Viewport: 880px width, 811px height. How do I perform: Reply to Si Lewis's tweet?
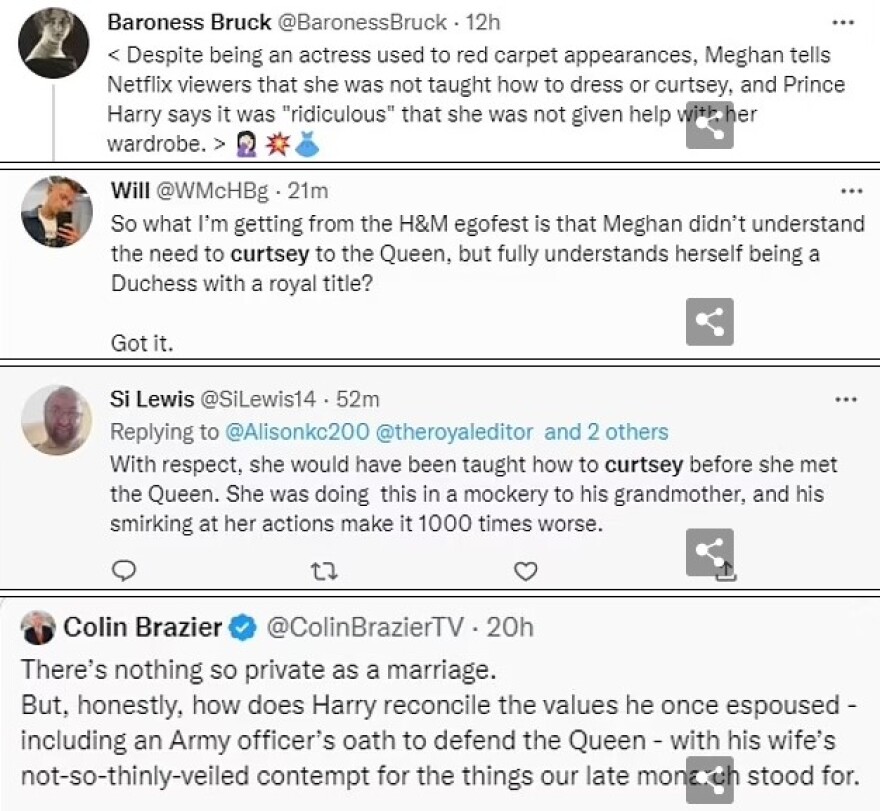click(x=124, y=571)
